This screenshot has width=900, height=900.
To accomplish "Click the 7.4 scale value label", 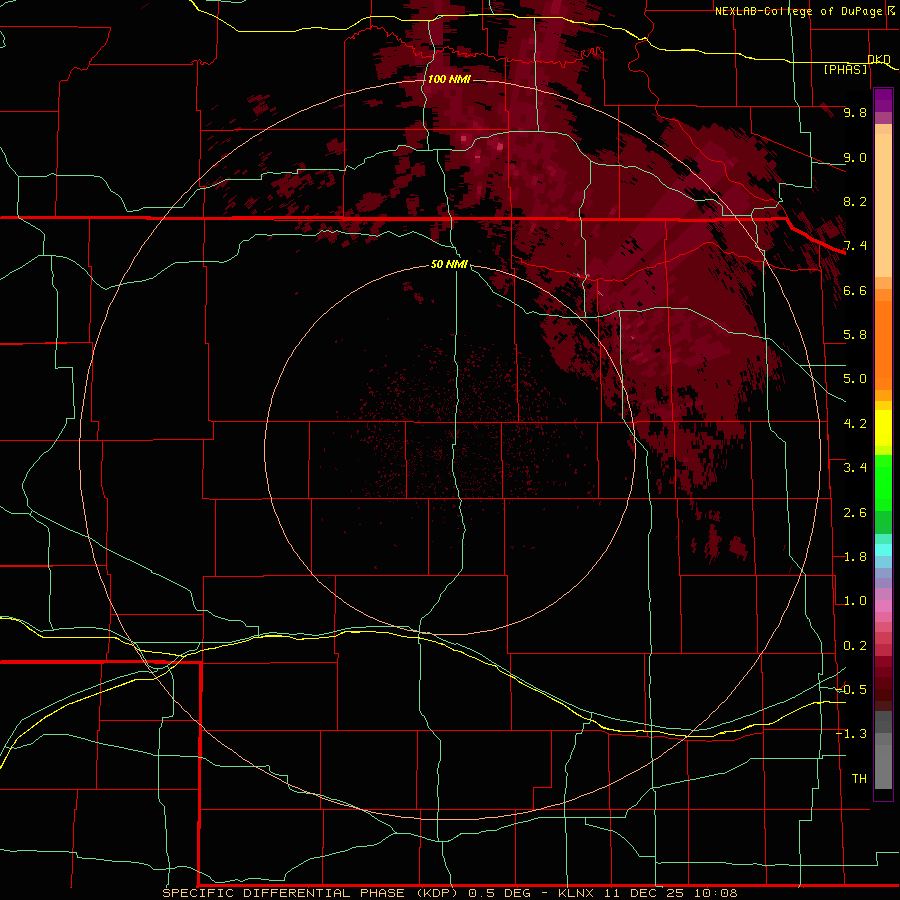I will click(x=855, y=246).
